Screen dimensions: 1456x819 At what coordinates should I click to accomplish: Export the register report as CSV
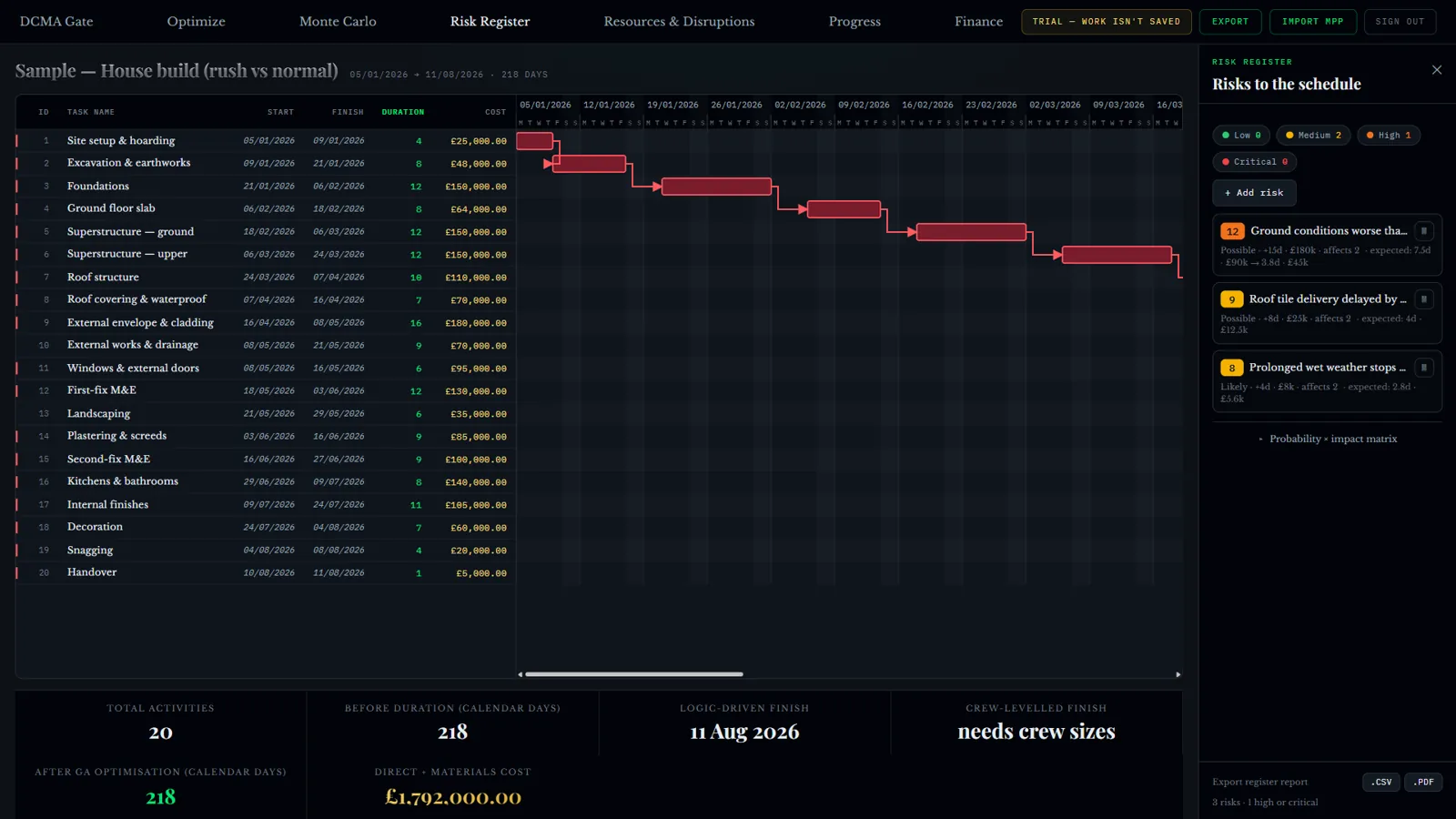[1381, 783]
